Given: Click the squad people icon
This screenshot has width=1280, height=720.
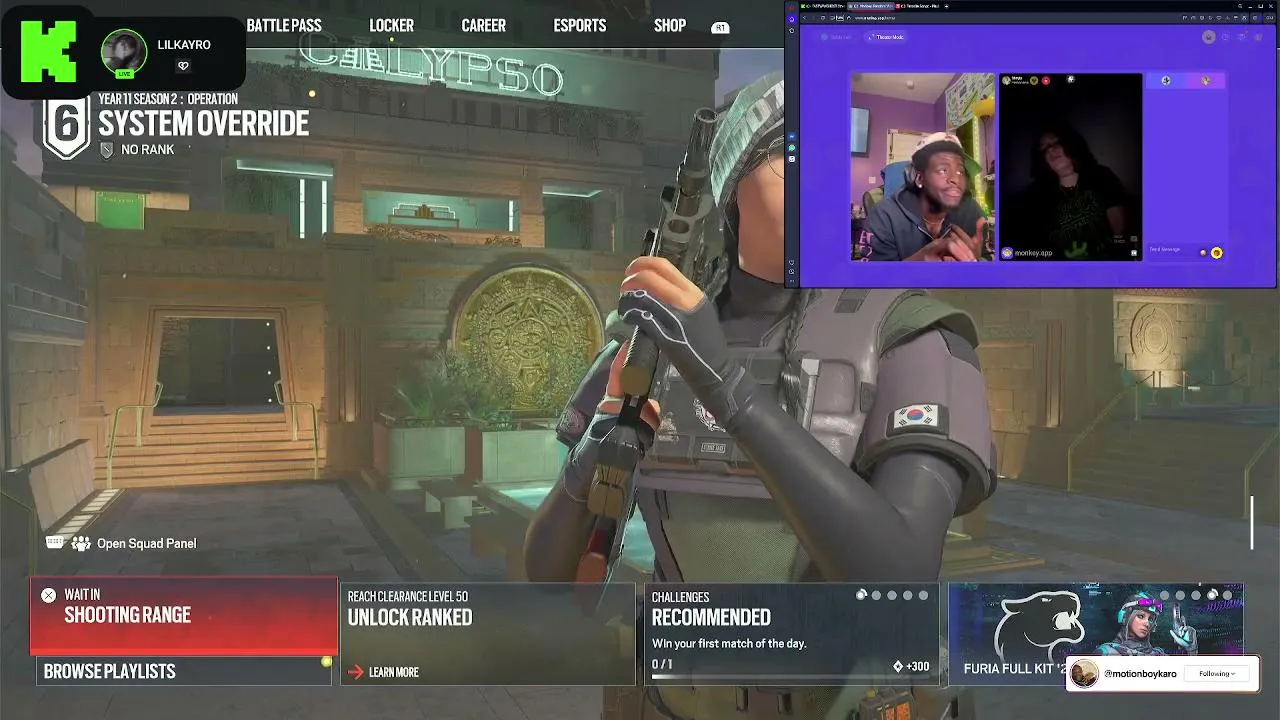Looking at the screenshot, I should pyautogui.click(x=81, y=543).
